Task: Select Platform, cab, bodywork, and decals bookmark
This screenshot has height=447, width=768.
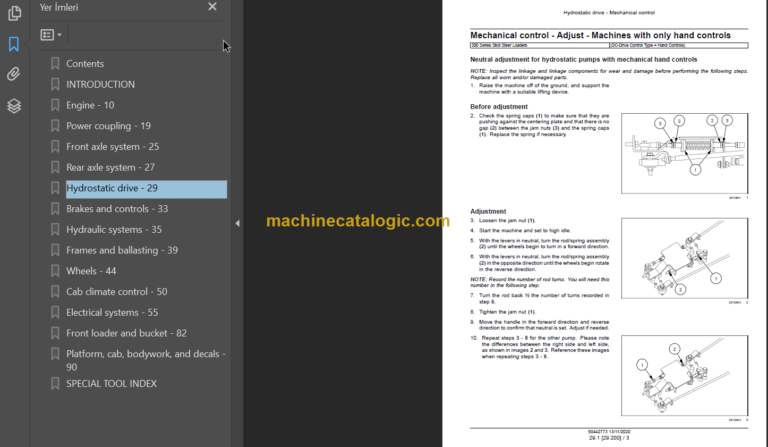Action: (145, 360)
